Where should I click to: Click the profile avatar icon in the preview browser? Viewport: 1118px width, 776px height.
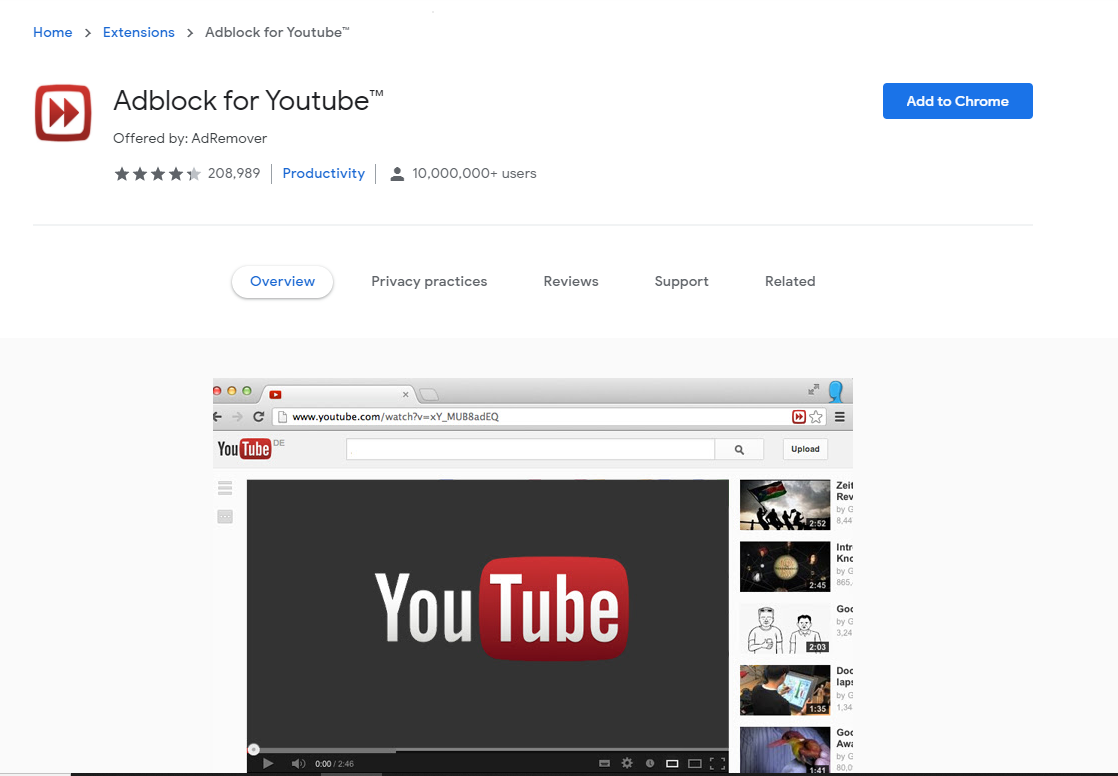pyautogui.click(x=836, y=391)
